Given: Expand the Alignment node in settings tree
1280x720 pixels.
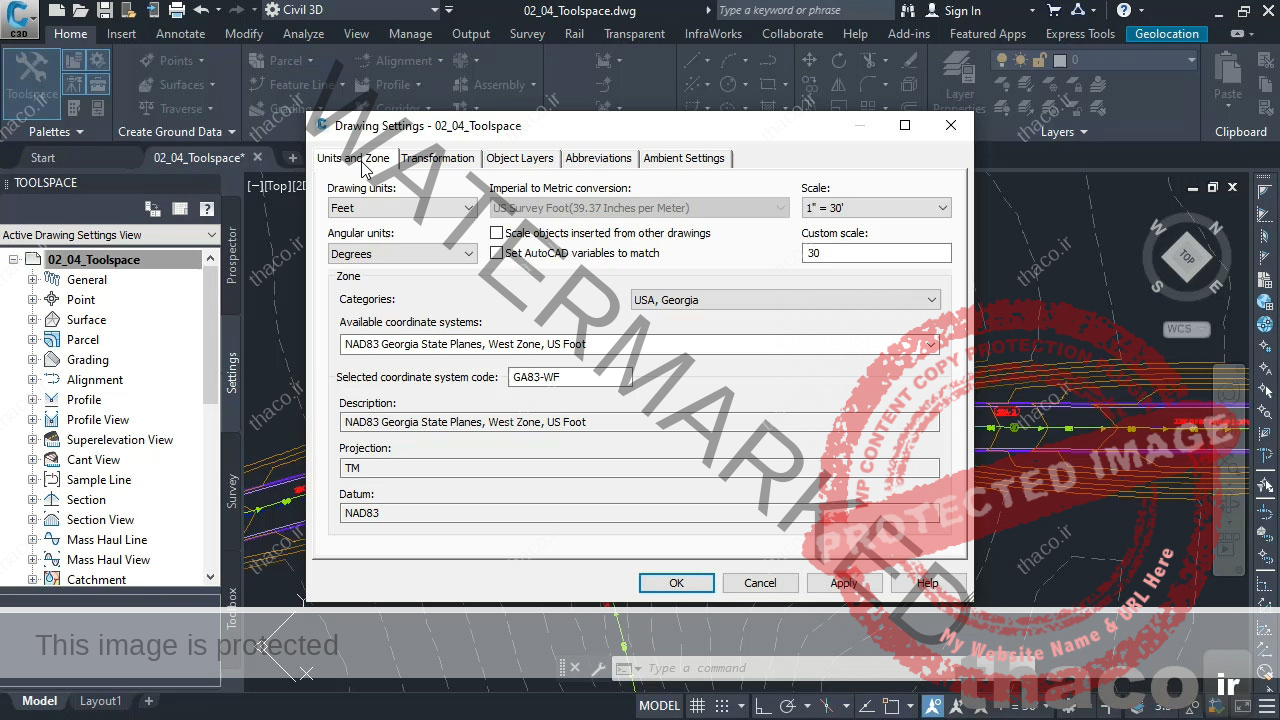Looking at the screenshot, I should tap(33, 380).
